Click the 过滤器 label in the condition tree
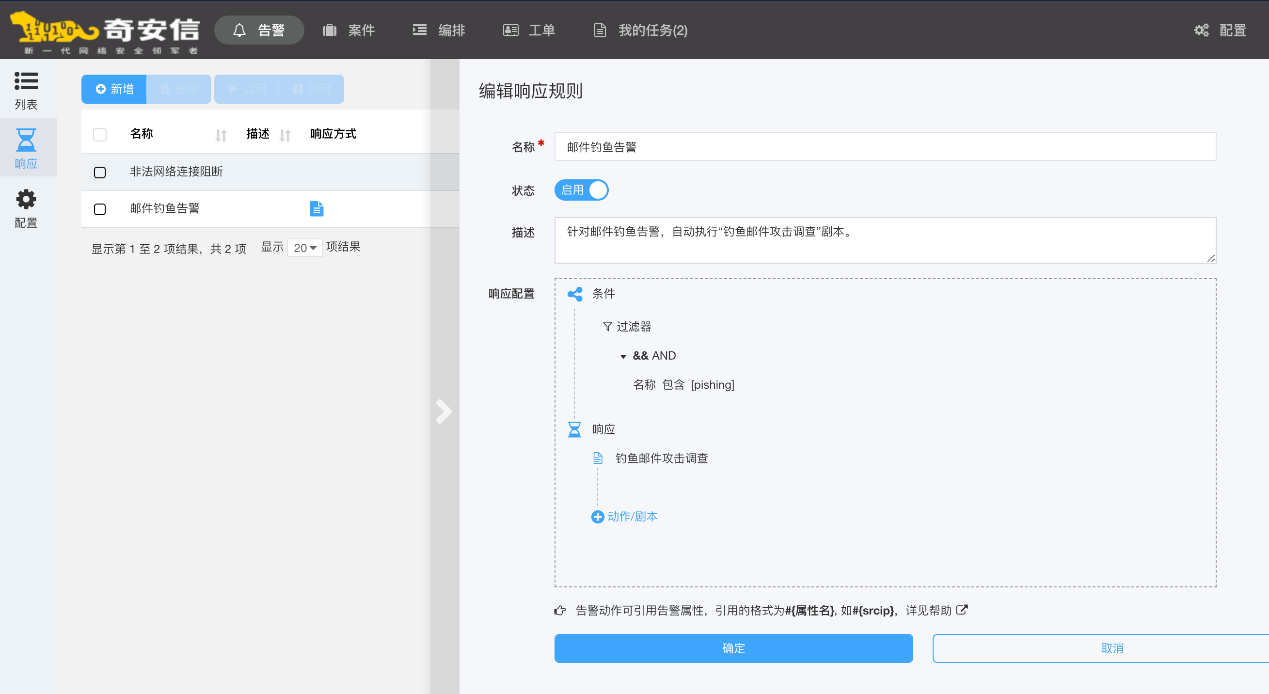 [634, 326]
